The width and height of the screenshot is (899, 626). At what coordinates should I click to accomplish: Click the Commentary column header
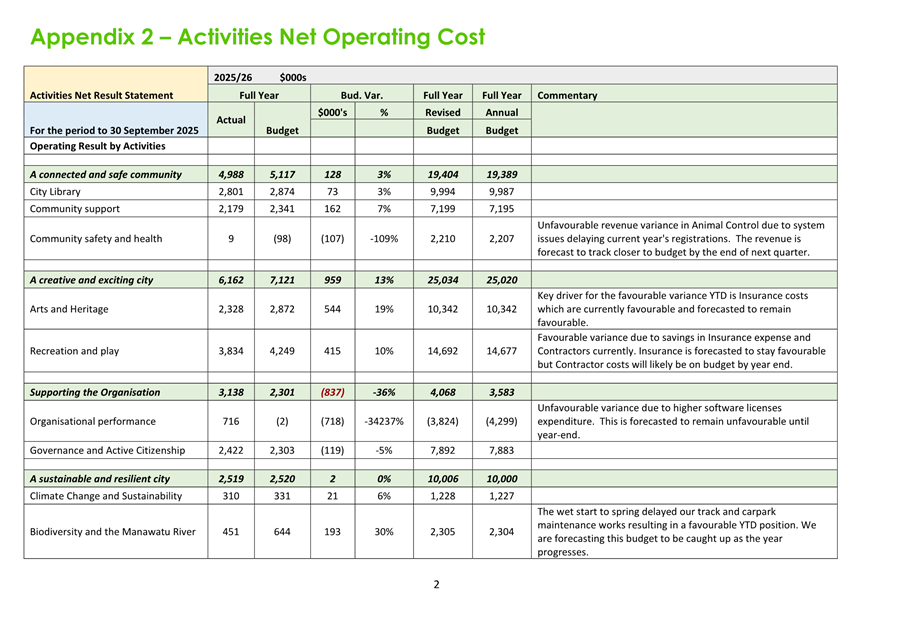pos(567,96)
